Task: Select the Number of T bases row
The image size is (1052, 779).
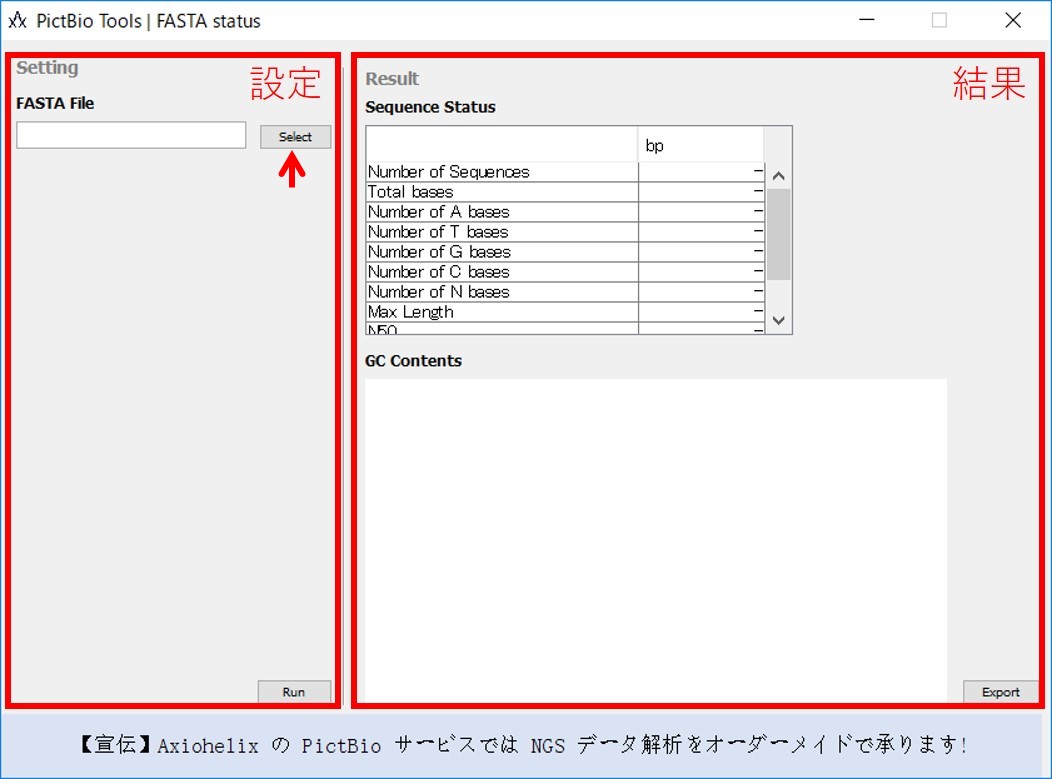Action: 501,232
